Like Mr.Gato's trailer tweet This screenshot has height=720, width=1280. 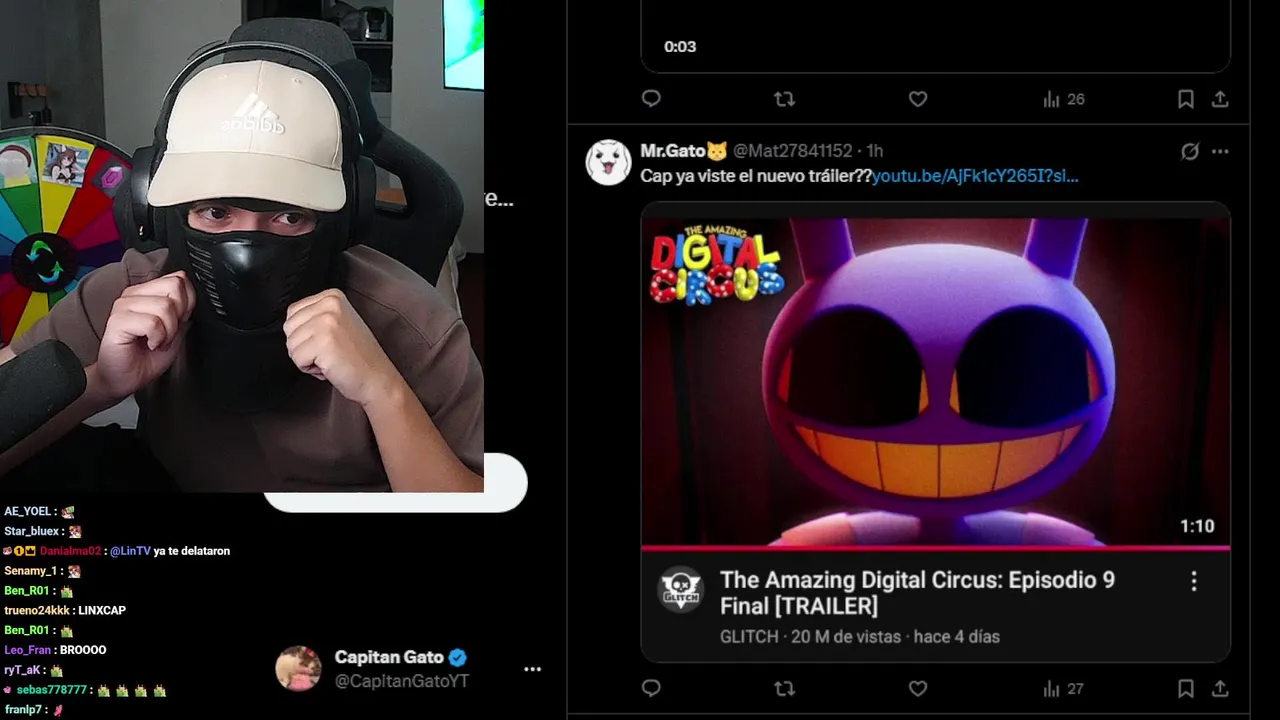pyautogui.click(x=918, y=688)
